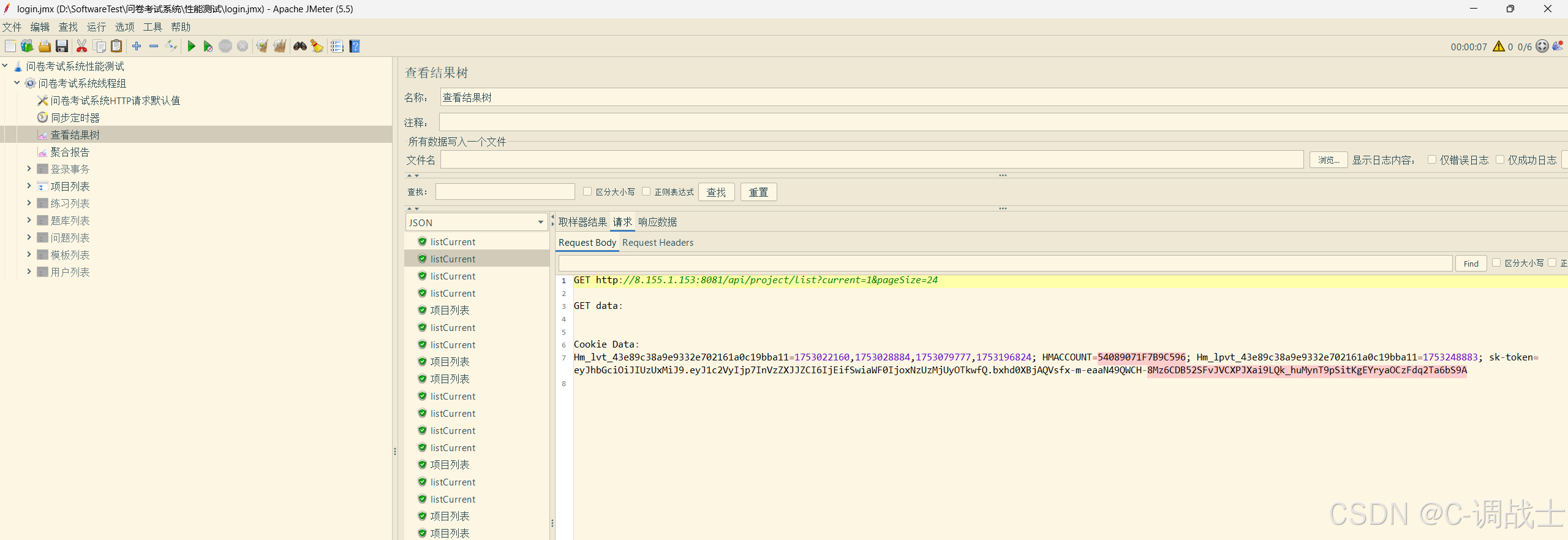Image resolution: width=1568 pixels, height=540 pixels.
Task: Toggle 区分大小写 checkbox beside Find button
Action: (x=1496, y=262)
